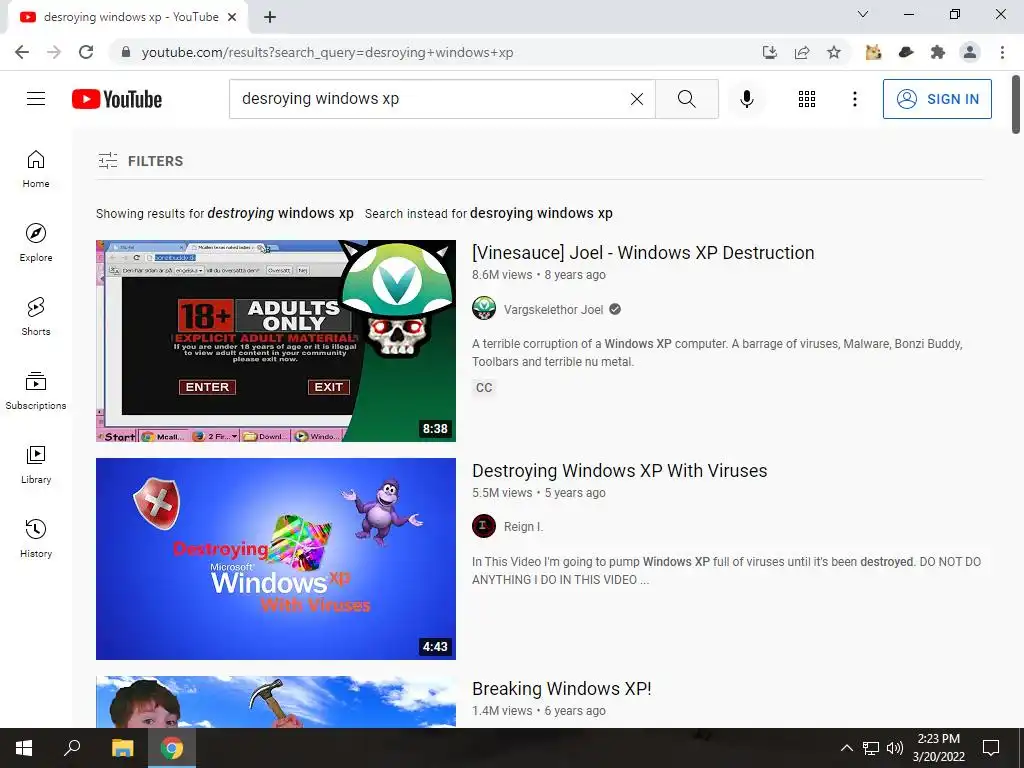The image size is (1024, 768).
Task: Open YouTube settings three-dot menu
Action: [854, 99]
